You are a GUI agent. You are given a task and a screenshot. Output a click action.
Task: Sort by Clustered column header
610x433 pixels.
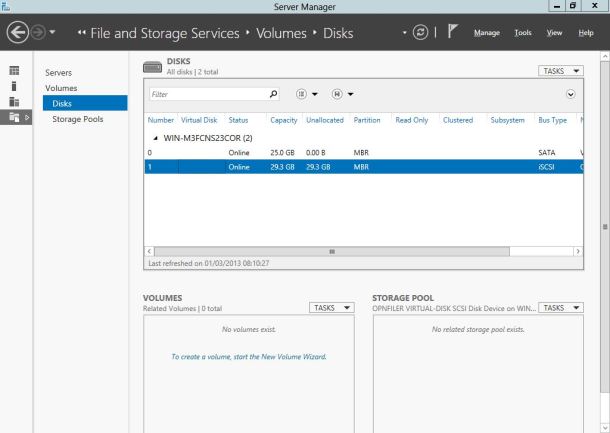tap(458, 120)
